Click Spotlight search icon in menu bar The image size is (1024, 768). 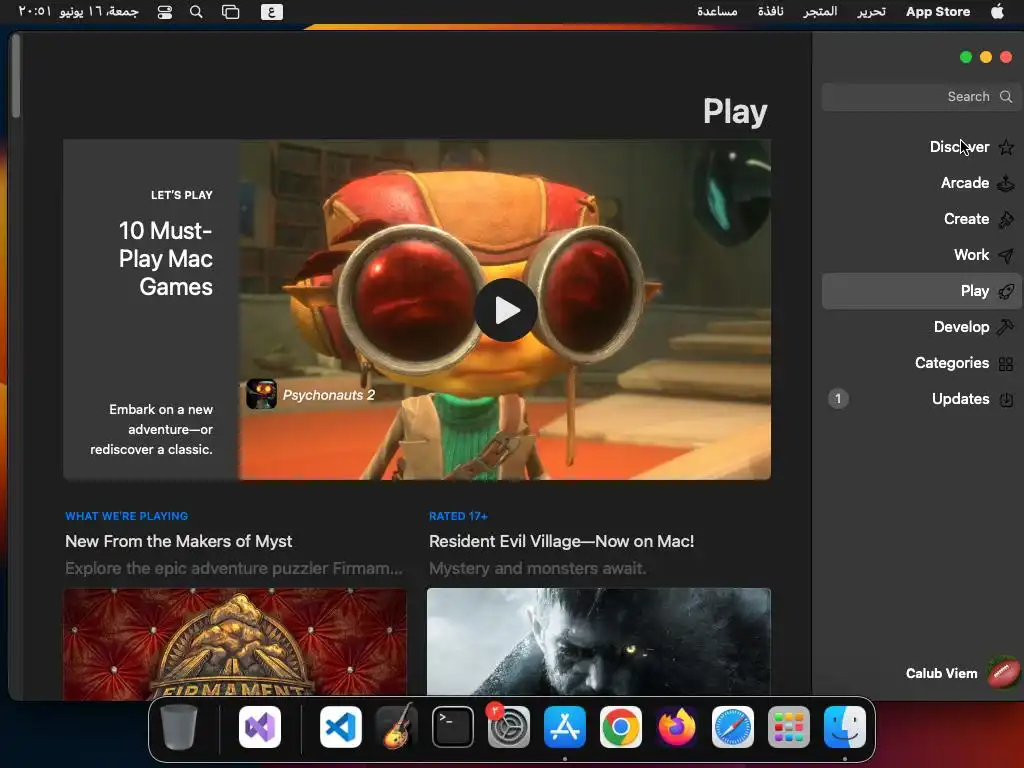coord(196,12)
